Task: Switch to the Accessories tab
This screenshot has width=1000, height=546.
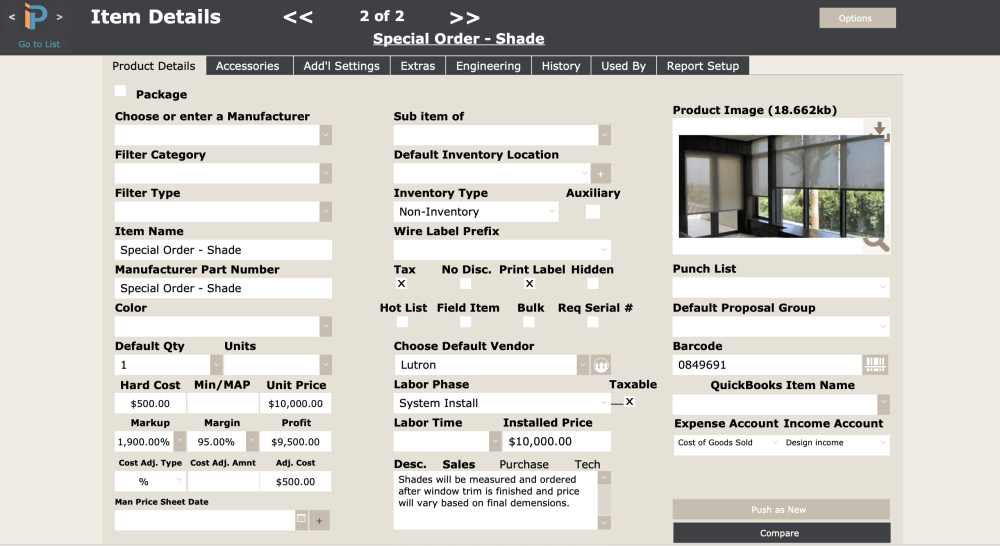Action: click(x=247, y=66)
